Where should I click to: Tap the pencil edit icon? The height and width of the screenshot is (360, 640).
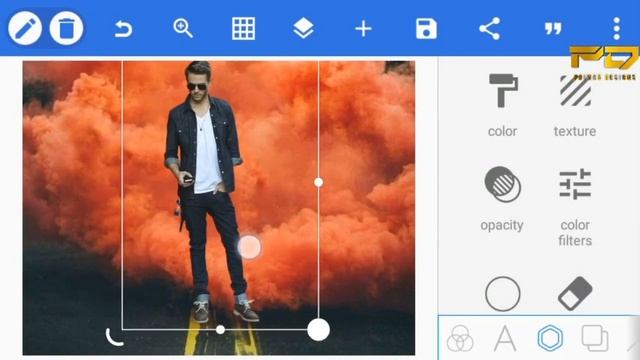tap(25, 28)
